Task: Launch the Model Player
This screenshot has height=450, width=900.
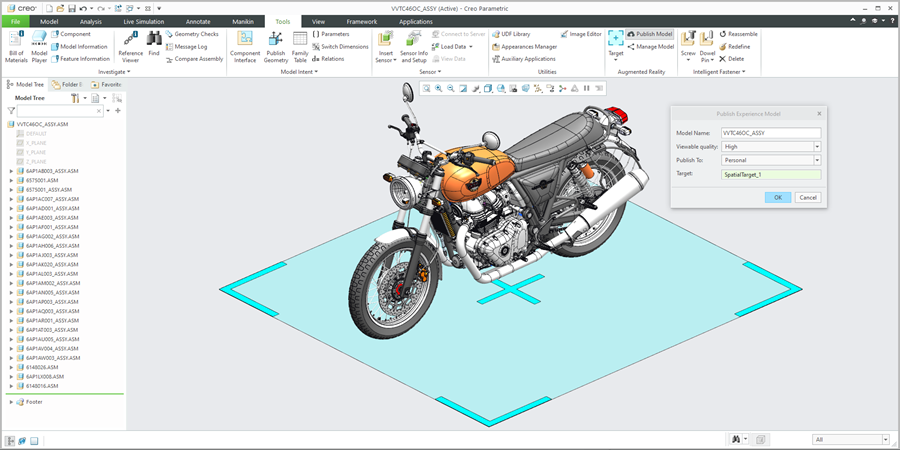Action: 39,46
